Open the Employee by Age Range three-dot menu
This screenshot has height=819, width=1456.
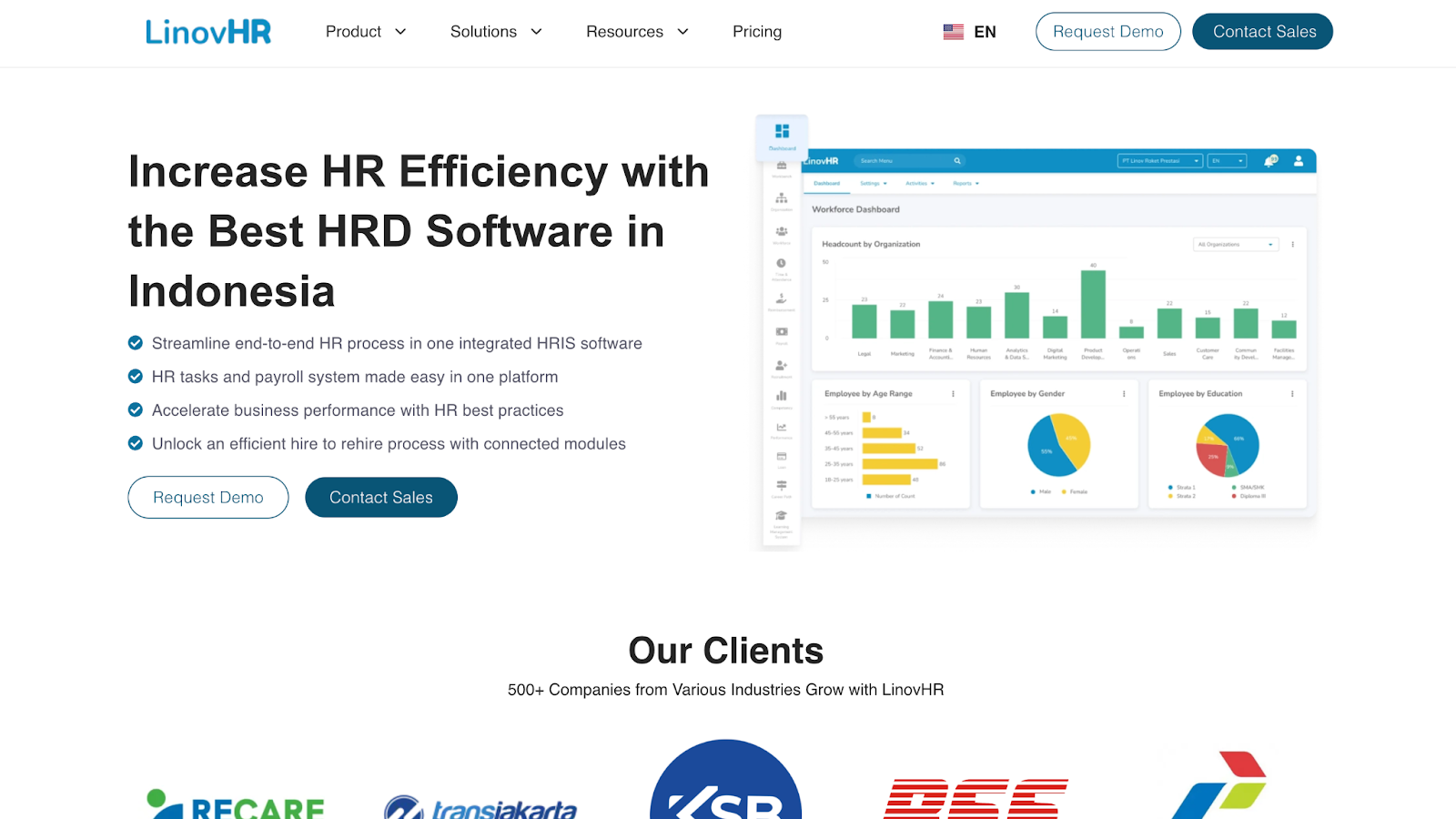(x=953, y=394)
